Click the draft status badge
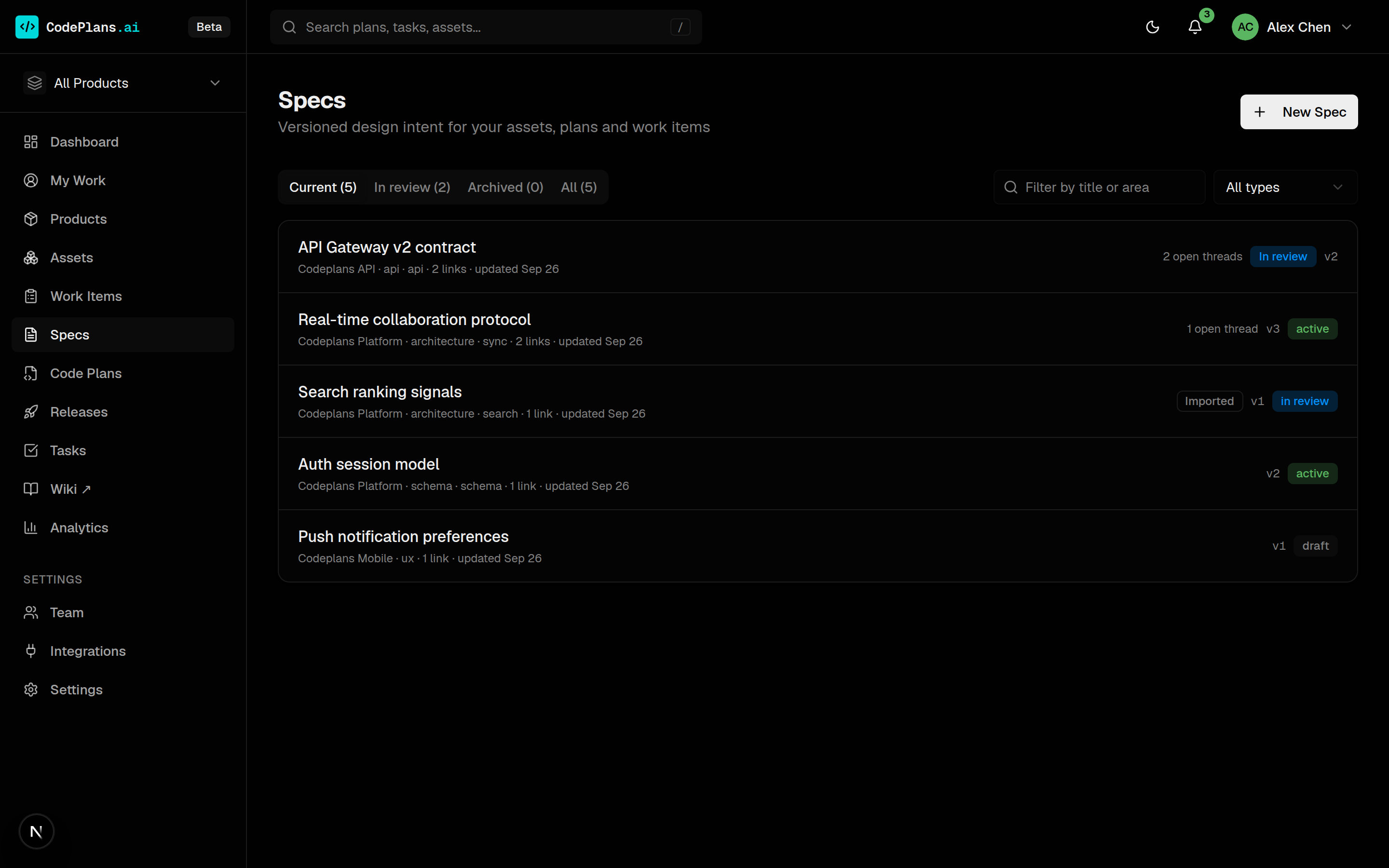The width and height of the screenshot is (1389, 868). (x=1315, y=546)
